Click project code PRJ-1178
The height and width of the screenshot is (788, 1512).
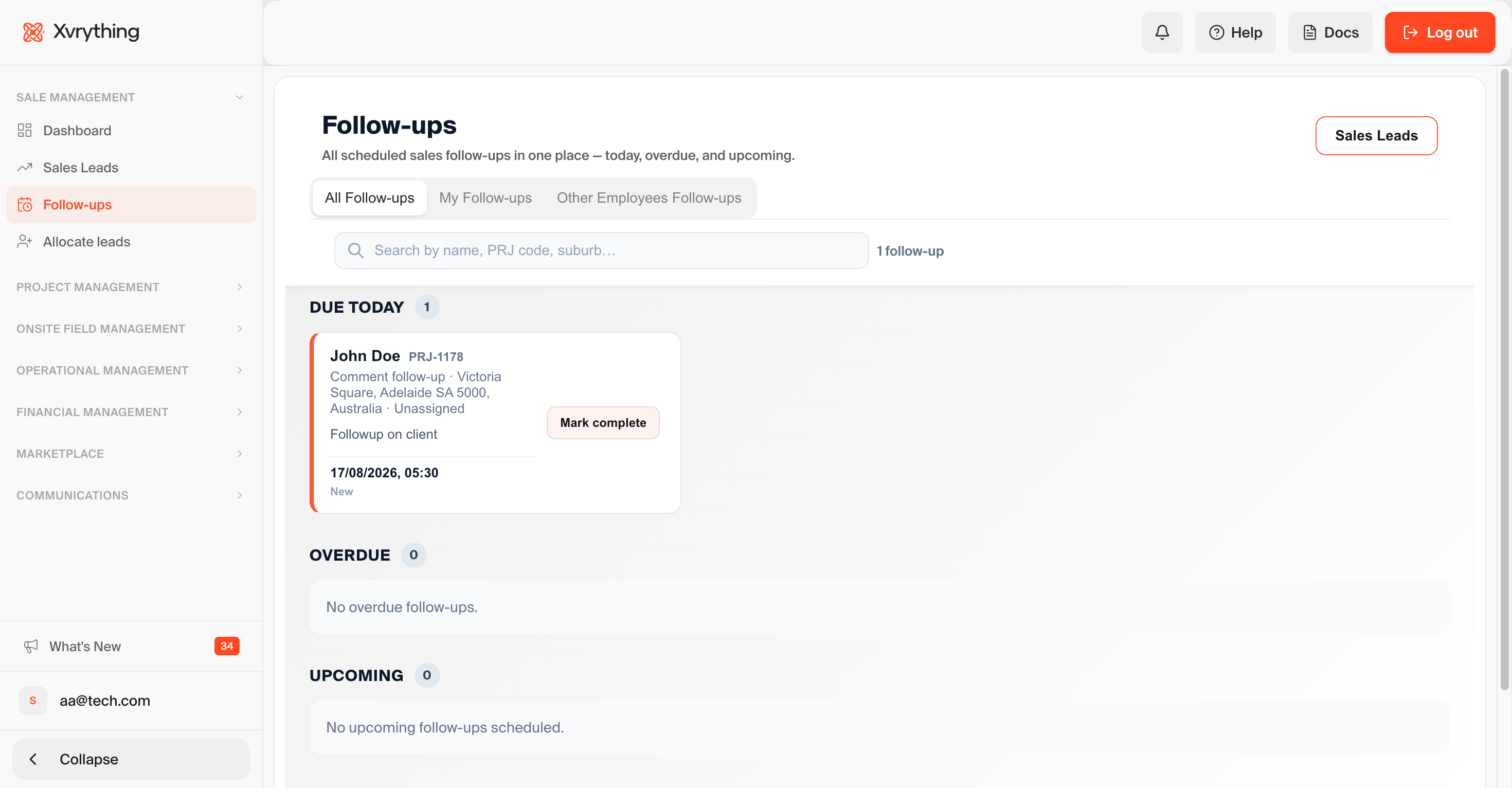click(x=436, y=357)
